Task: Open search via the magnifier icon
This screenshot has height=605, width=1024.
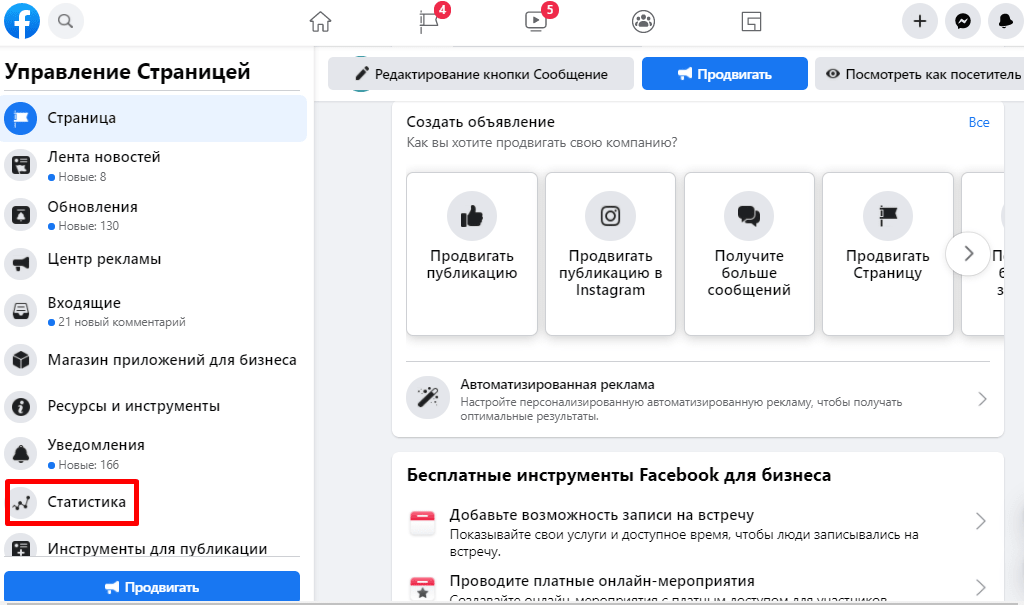Action: pos(65,21)
